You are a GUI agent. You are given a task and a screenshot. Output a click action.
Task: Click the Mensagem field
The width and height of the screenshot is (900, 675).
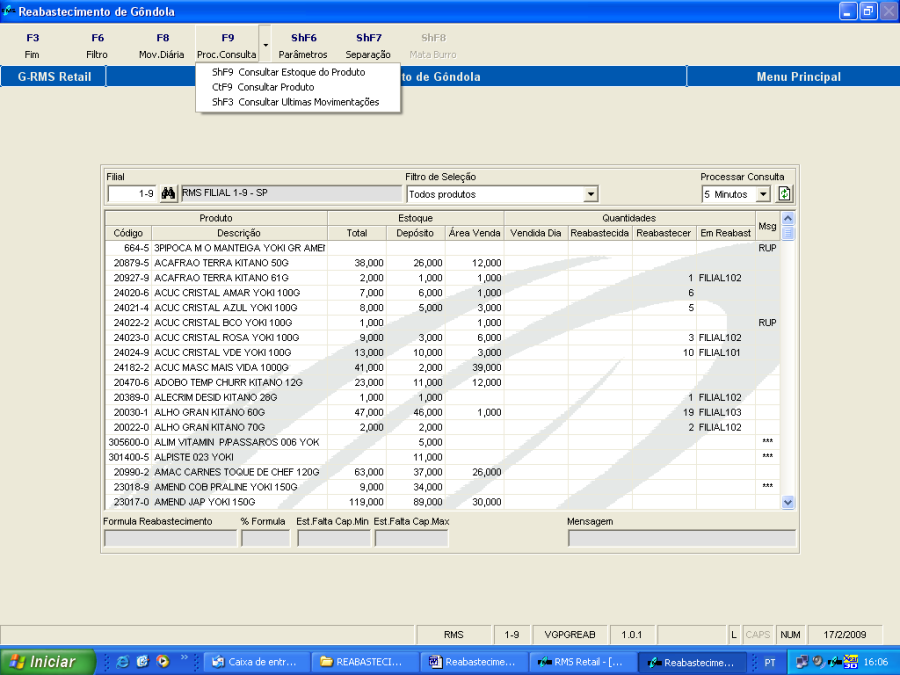tap(682, 538)
